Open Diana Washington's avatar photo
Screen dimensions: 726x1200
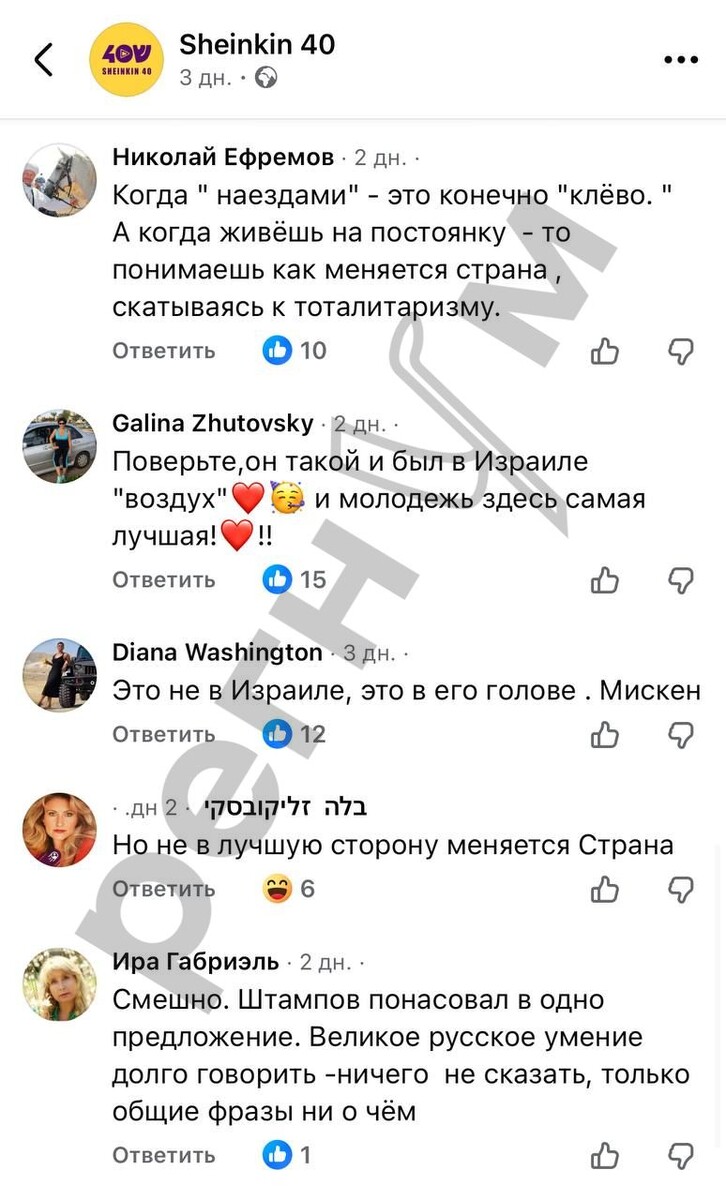coord(59,675)
